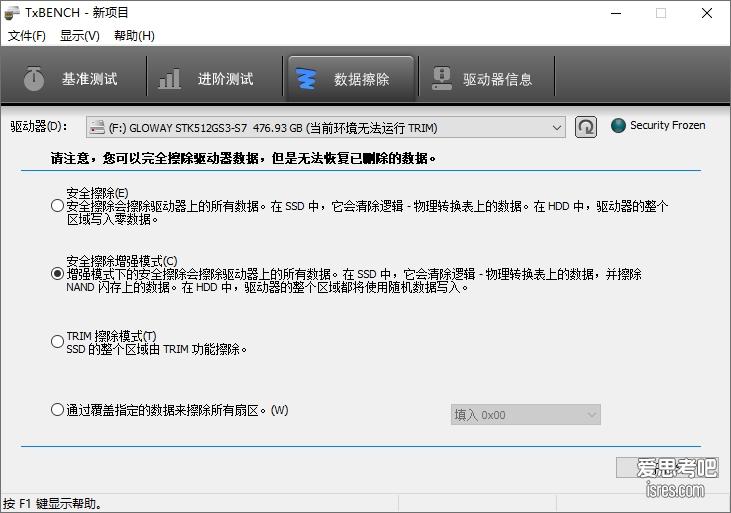Image resolution: width=731 pixels, height=513 pixels.
Task: Click the refresh drive list icon button
Action: click(x=586, y=127)
